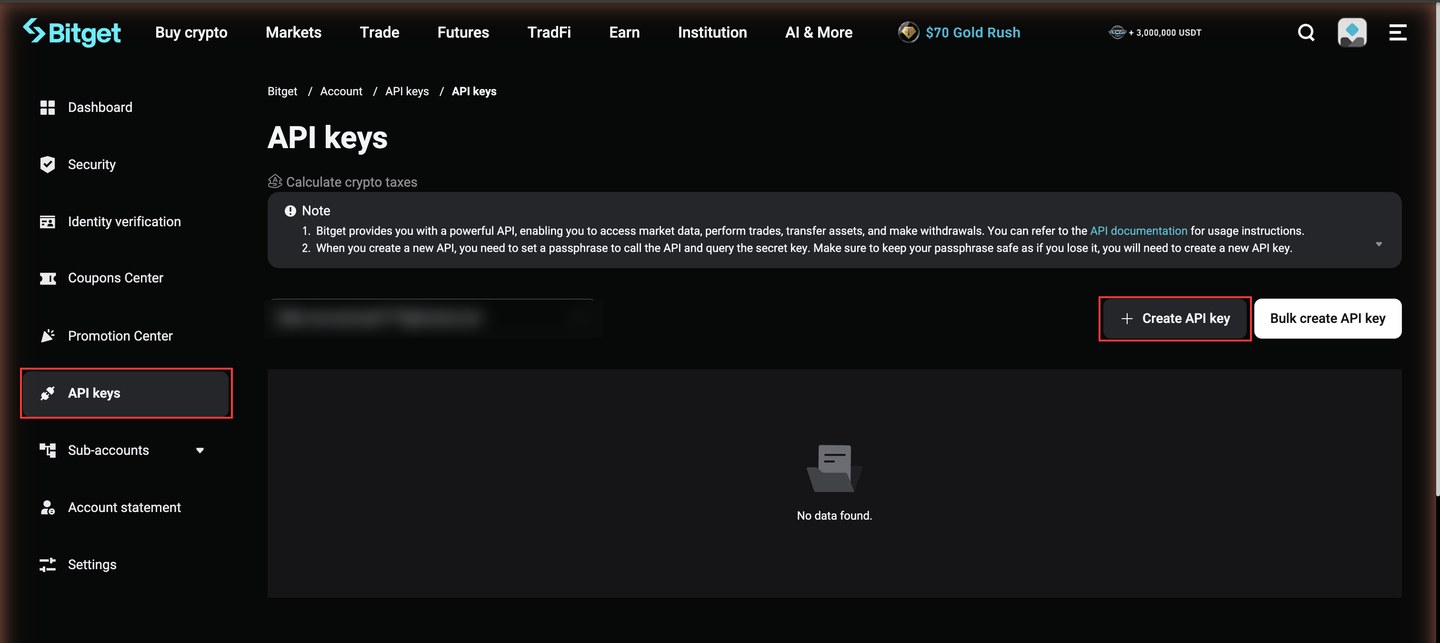Screen dimensions: 1440x643
Task: Open the API documentation link
Action: (1139, 231)
